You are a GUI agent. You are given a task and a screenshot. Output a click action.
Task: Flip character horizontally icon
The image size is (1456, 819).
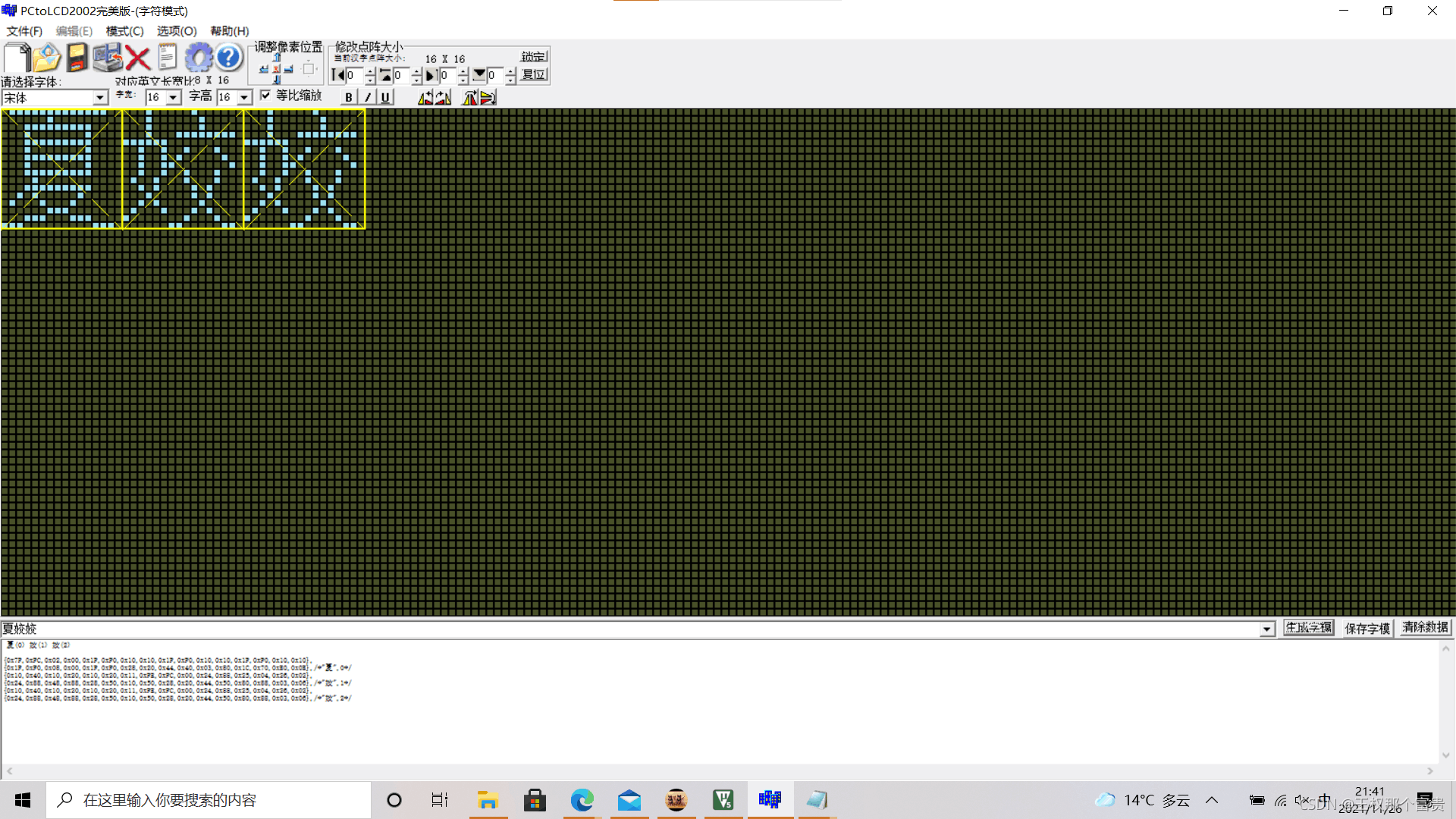point(470,97)
